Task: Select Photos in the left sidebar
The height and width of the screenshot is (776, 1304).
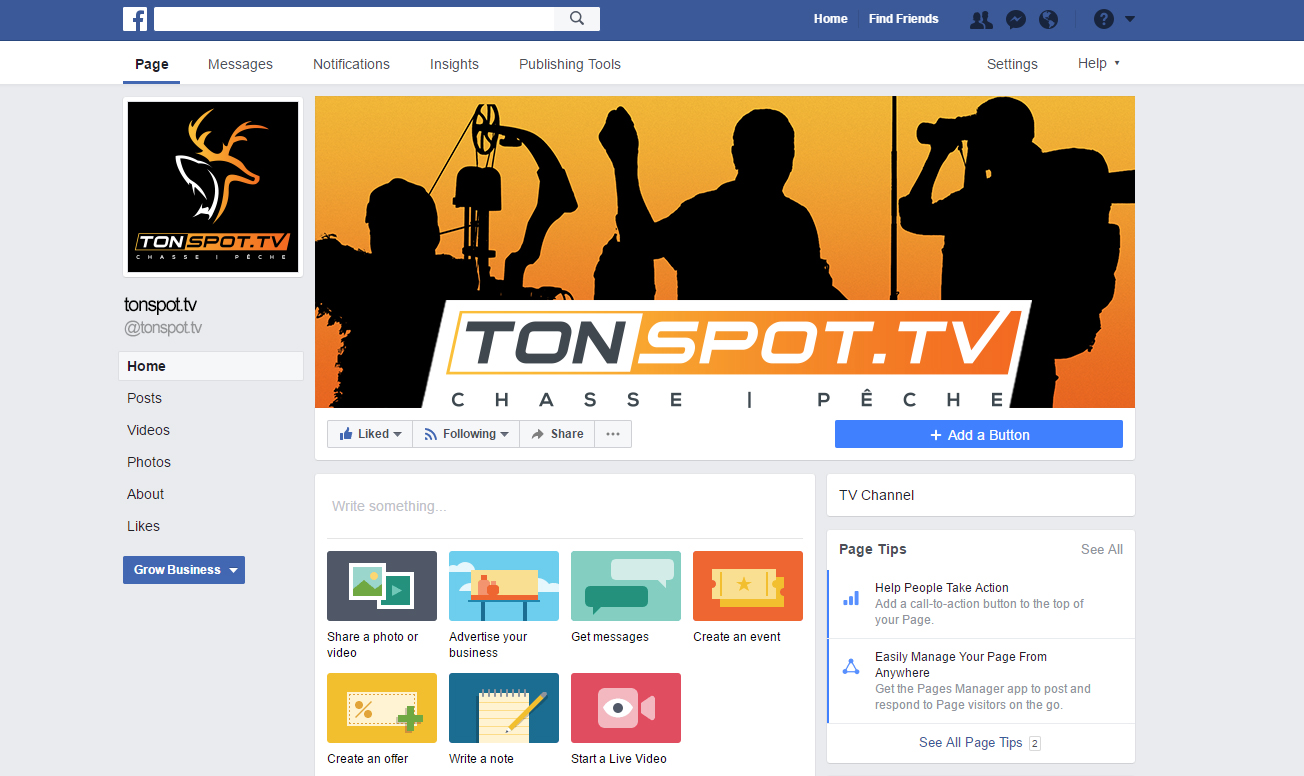Action: click(x=149, y=462)
